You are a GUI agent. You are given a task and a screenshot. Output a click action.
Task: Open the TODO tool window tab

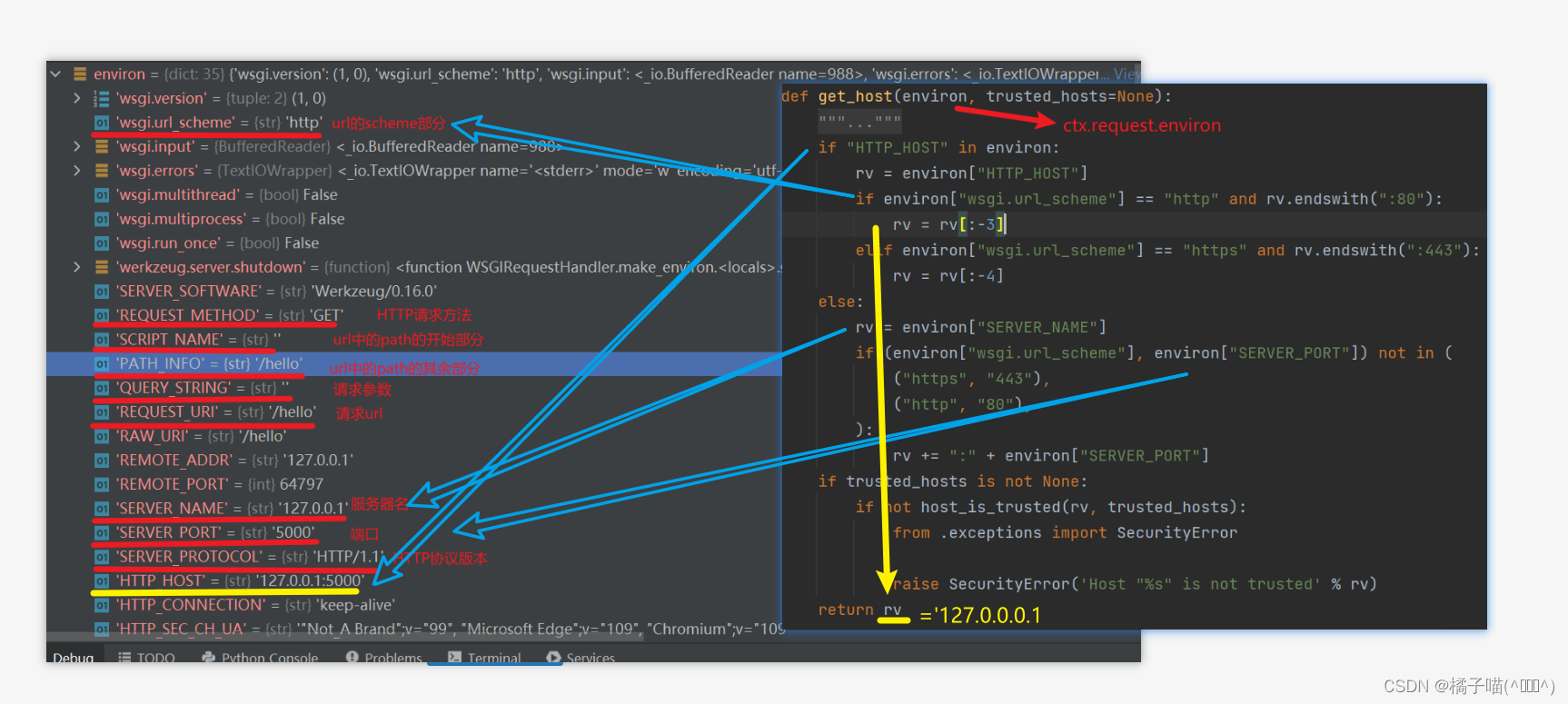point(146,657)
